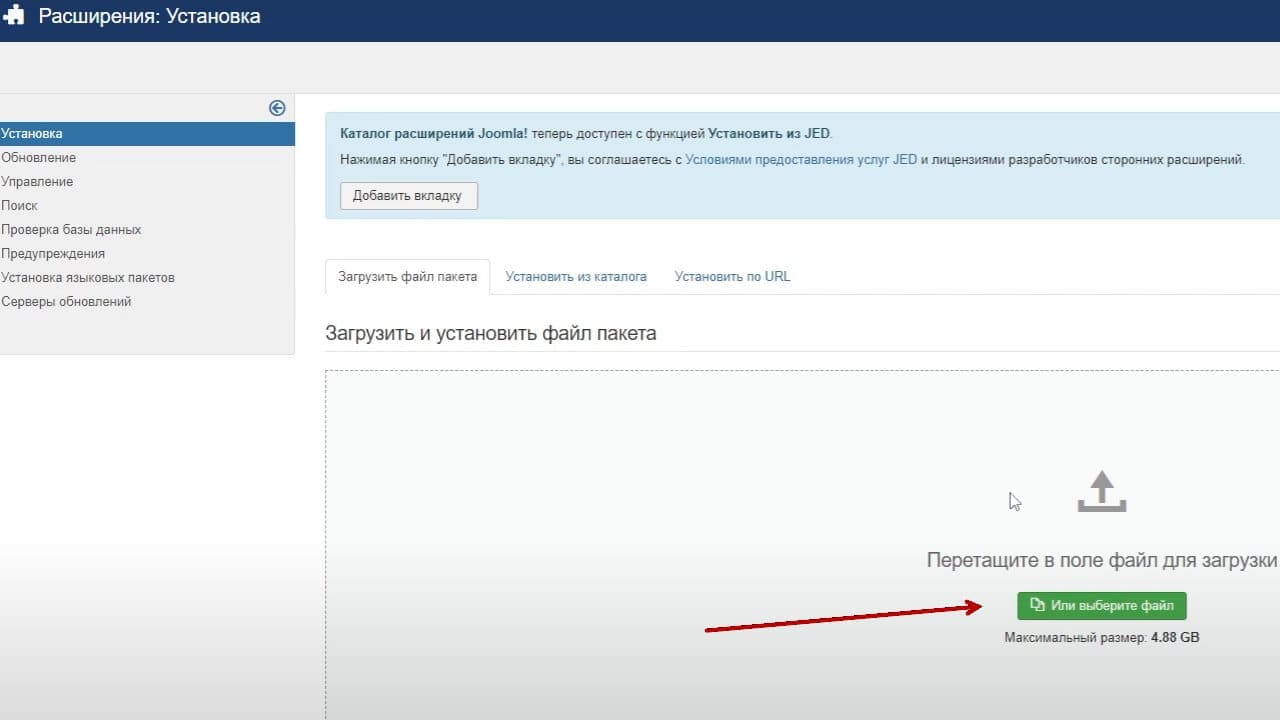Click 'Расширения: Установка' page title
Image resolution: width=1280 pixels, height=720 pixels.
150,17
